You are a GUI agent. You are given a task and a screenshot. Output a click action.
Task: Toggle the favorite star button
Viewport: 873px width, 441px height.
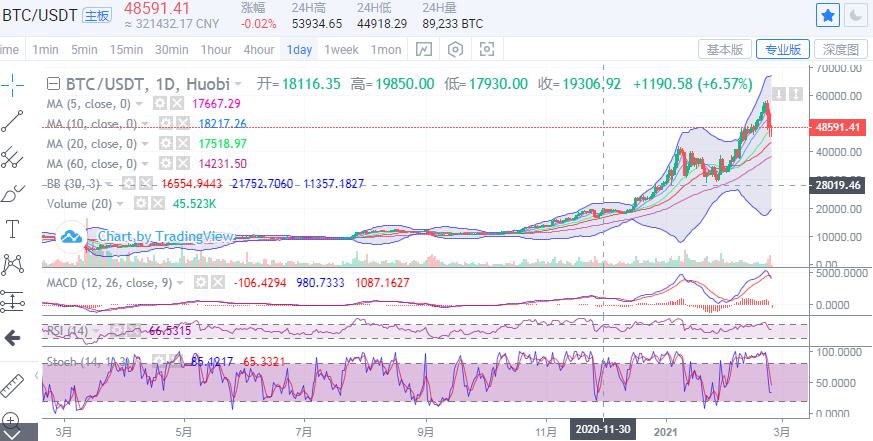[828, 15]
